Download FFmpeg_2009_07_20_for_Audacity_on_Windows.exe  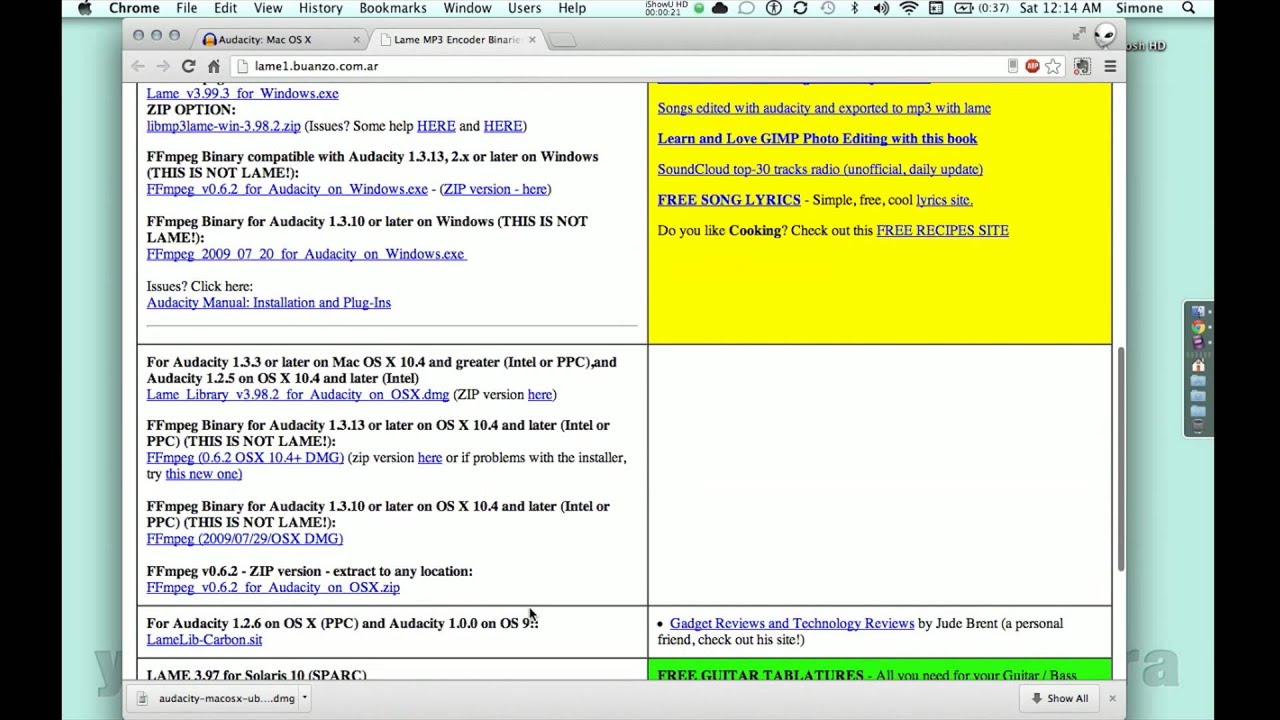[305, 254]
